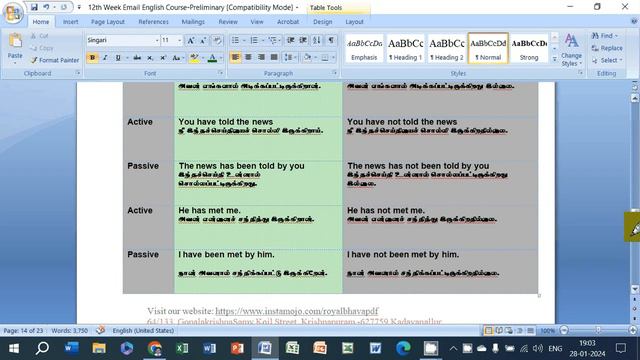Viewport: 640px width, 360px height.
Task: Expand the styles gallery More arrow
Action: tap(554, 59)
